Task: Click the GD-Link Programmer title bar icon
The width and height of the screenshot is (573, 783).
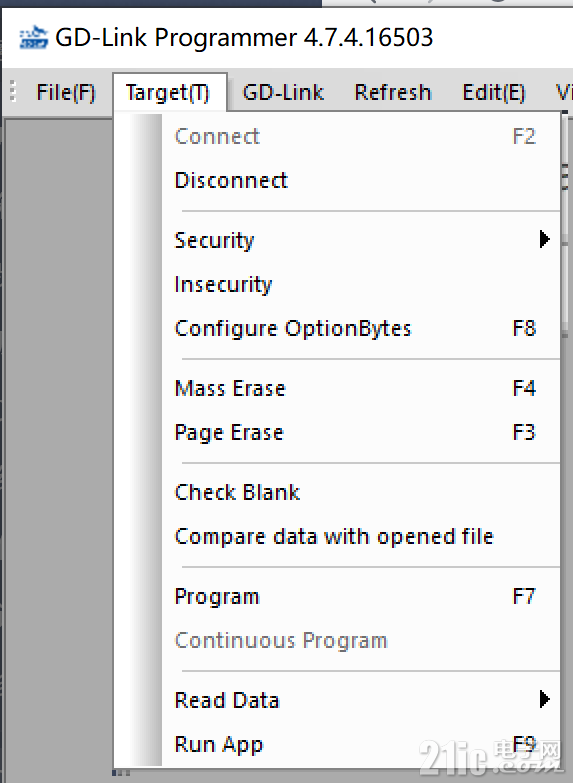Action: pos(33,37)
